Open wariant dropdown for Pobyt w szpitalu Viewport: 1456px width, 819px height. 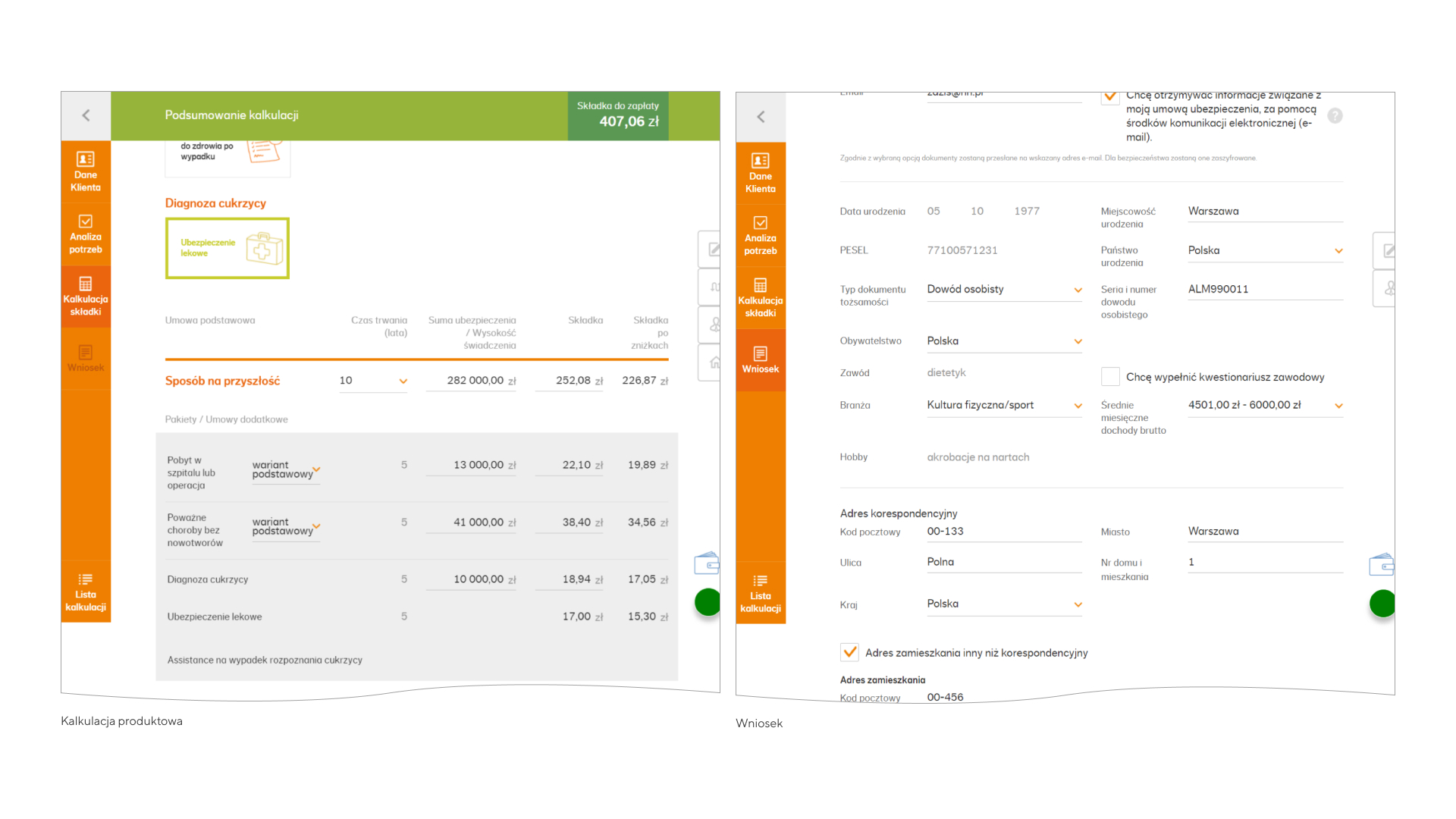(x=286, y=470)
